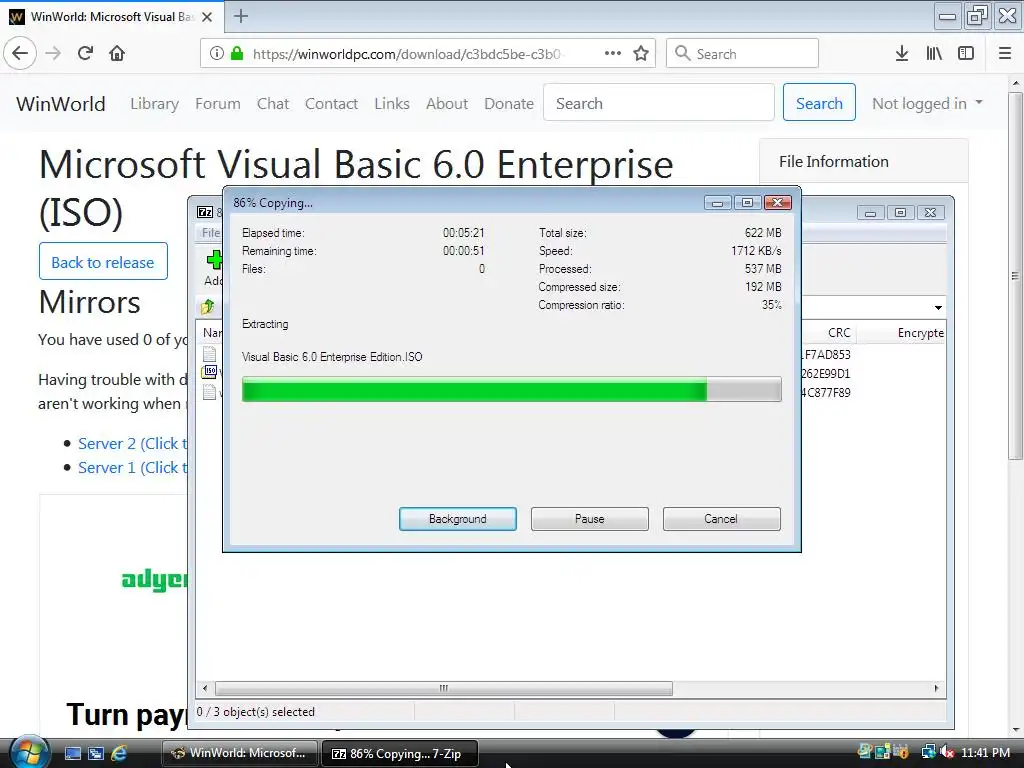1024x768 pixels.
Task: Open page actions three-dot menu
Action: pyautogui.click(x=613, y=54)
